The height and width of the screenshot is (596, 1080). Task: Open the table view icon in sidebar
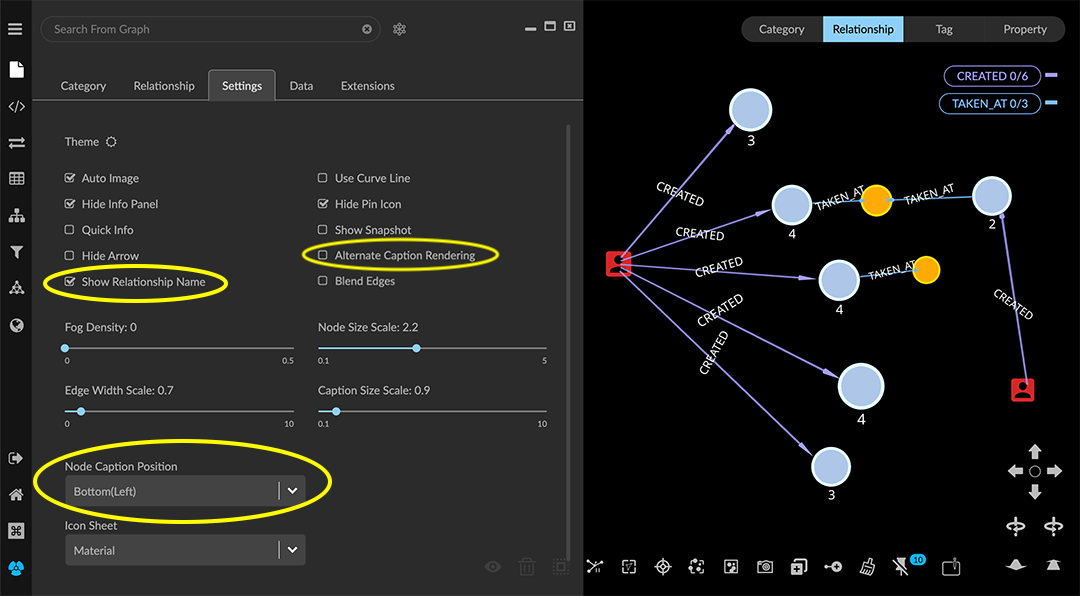(x=16, y=179)
